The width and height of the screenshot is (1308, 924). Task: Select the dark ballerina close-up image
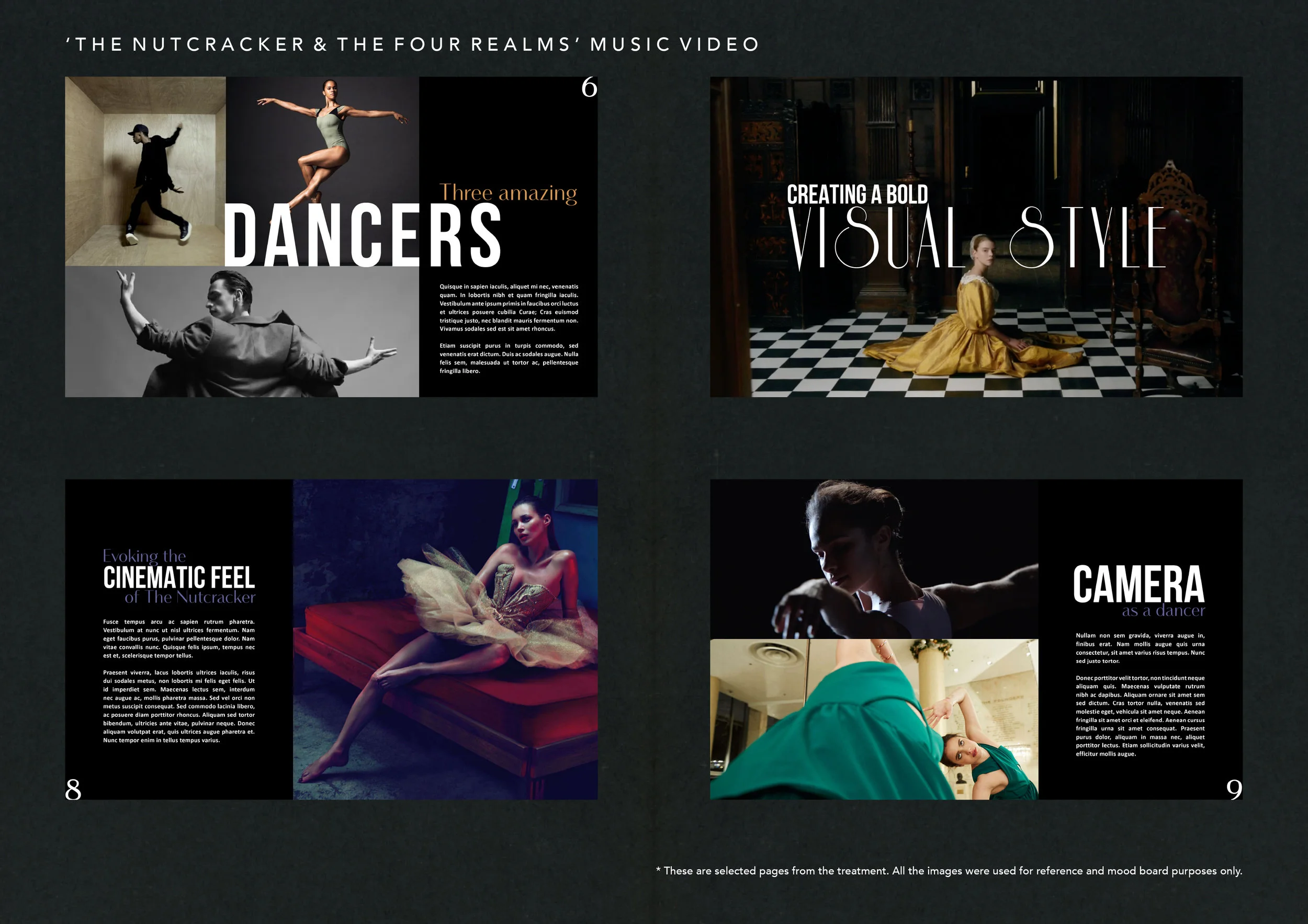tap(873, 559)
